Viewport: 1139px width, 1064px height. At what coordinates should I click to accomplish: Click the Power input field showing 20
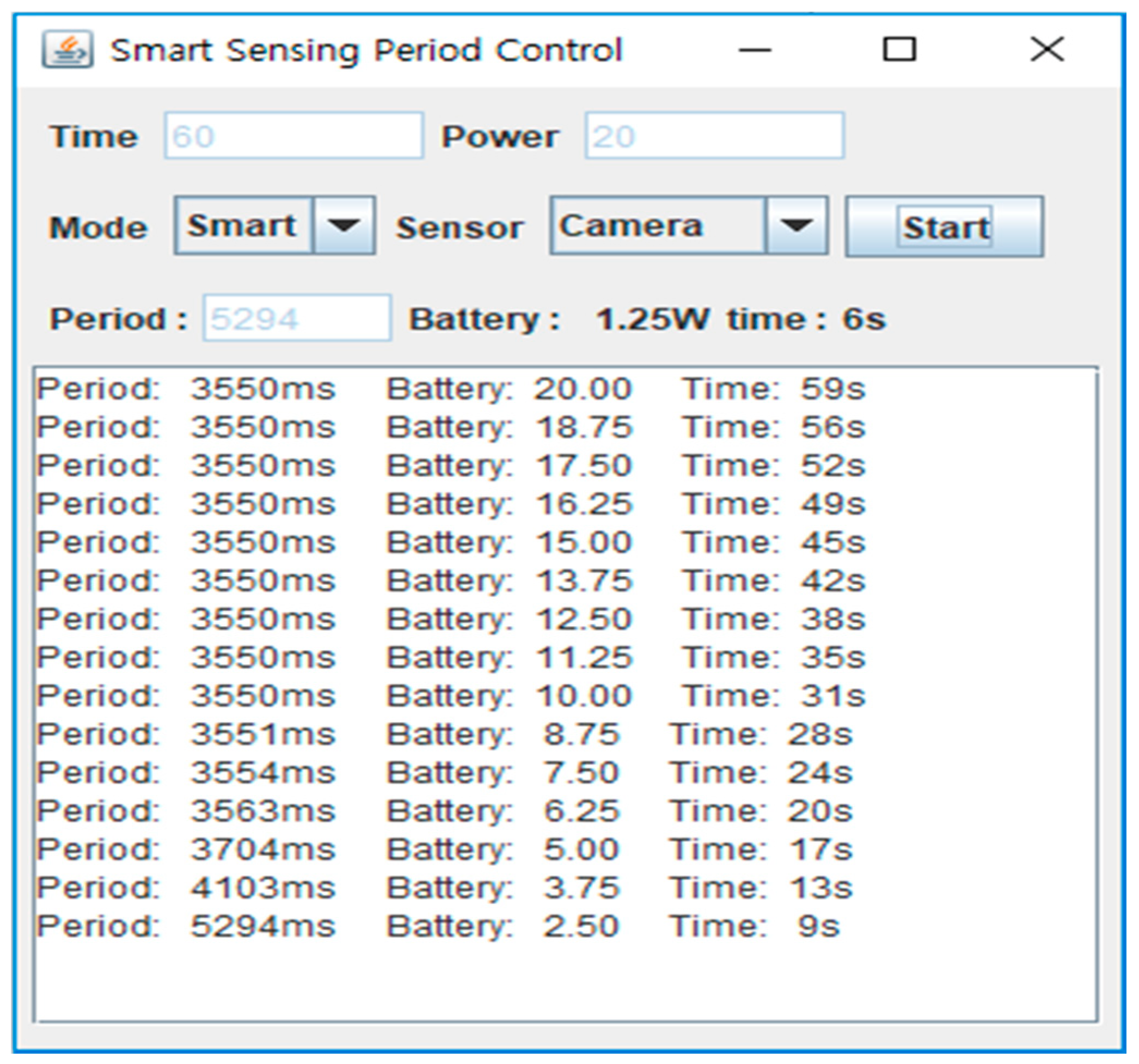[714, 136]
